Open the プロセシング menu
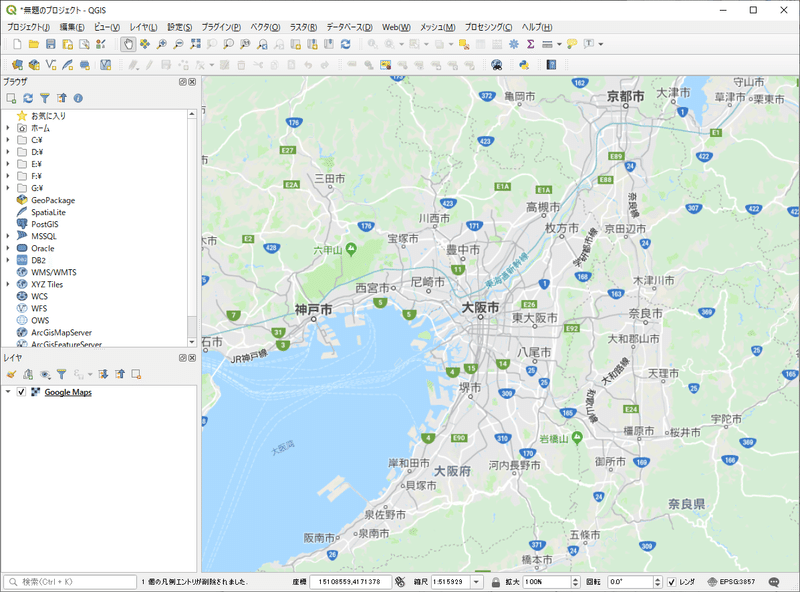The width and height of the screenshot is (800, 592). [x=488, y=27]
